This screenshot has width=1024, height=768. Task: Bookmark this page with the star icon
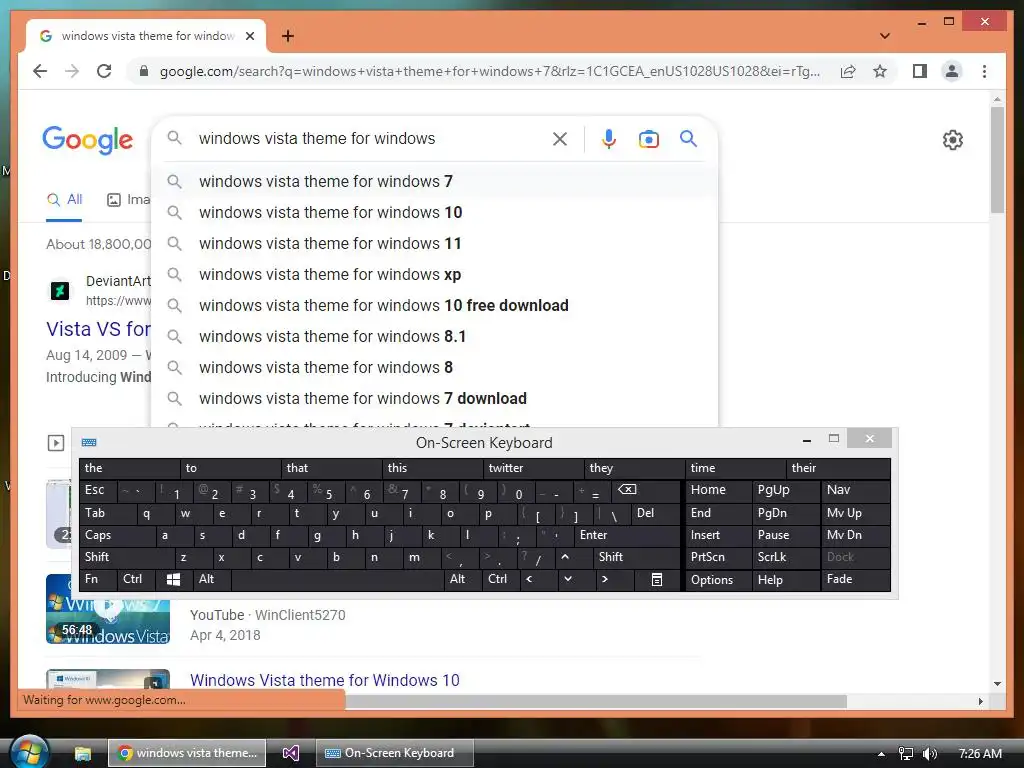click(x=880, y=71)
